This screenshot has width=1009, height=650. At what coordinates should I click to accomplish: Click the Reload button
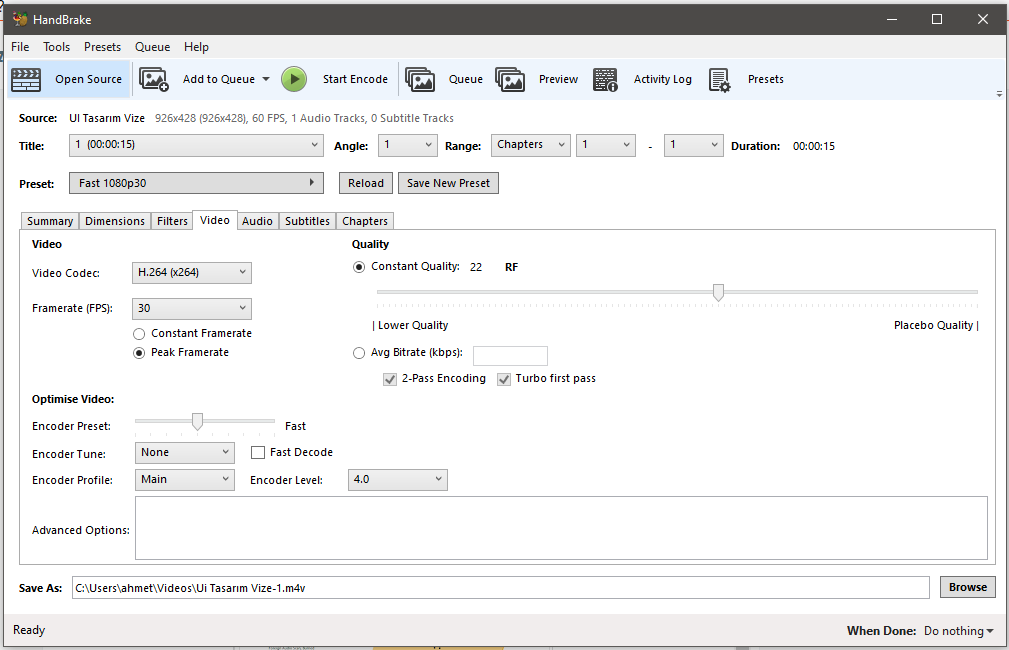(x=366, y=183)
